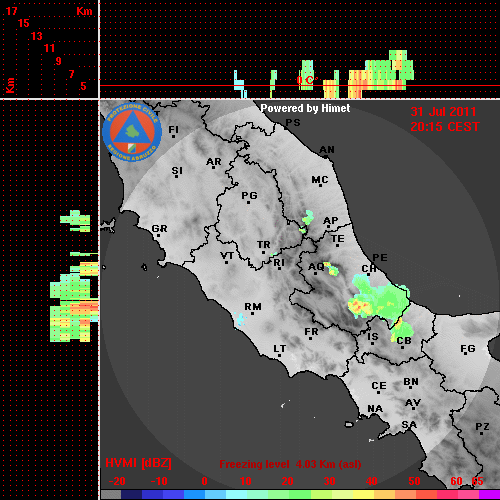Click the '17' km altitude label
Image resolution: width=500 pixels, height=500 pixels.
[x=11, y=11]
